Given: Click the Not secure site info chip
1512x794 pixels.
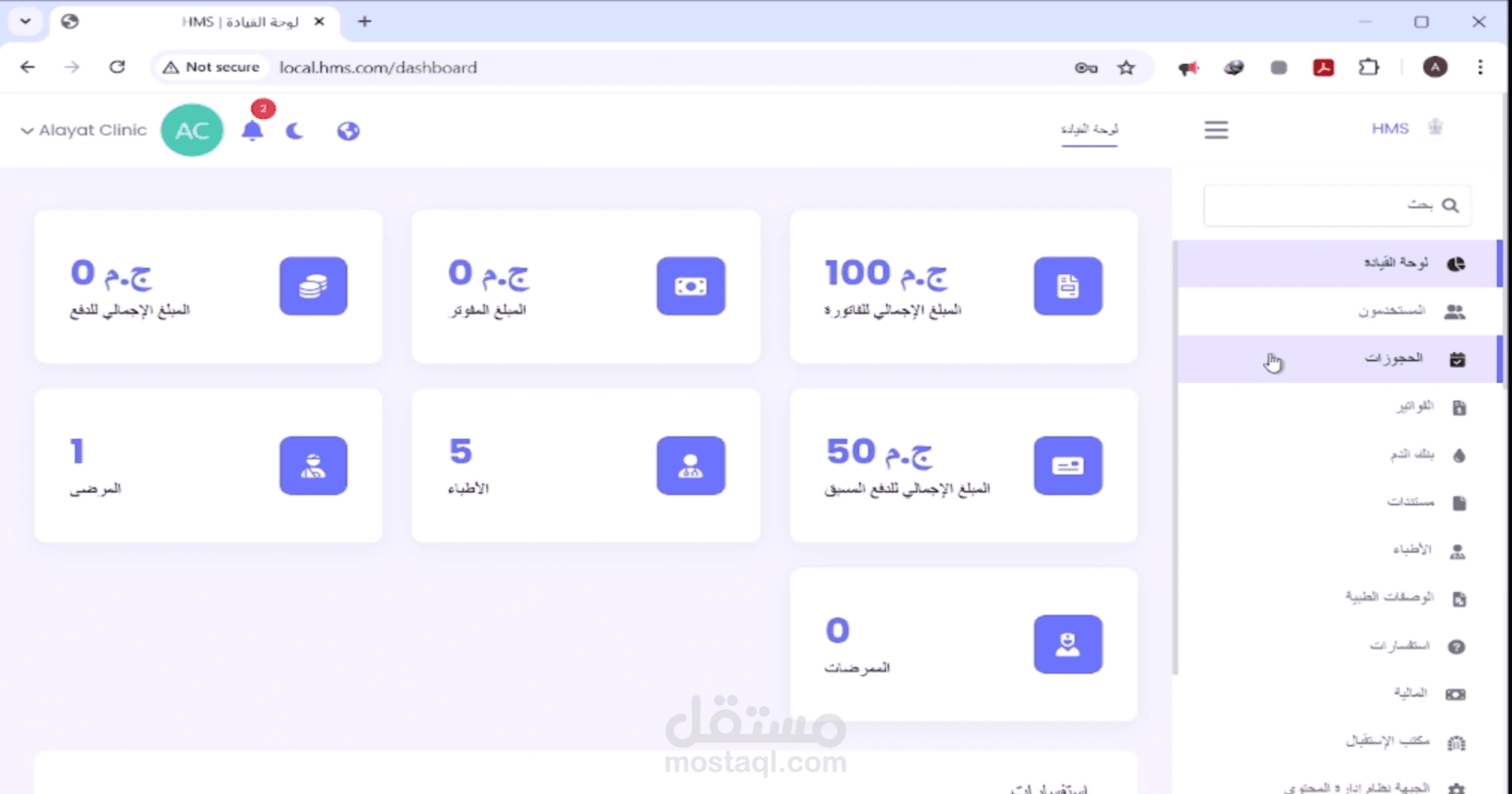Looking at the screenshot, I should (x=211, y=67).
